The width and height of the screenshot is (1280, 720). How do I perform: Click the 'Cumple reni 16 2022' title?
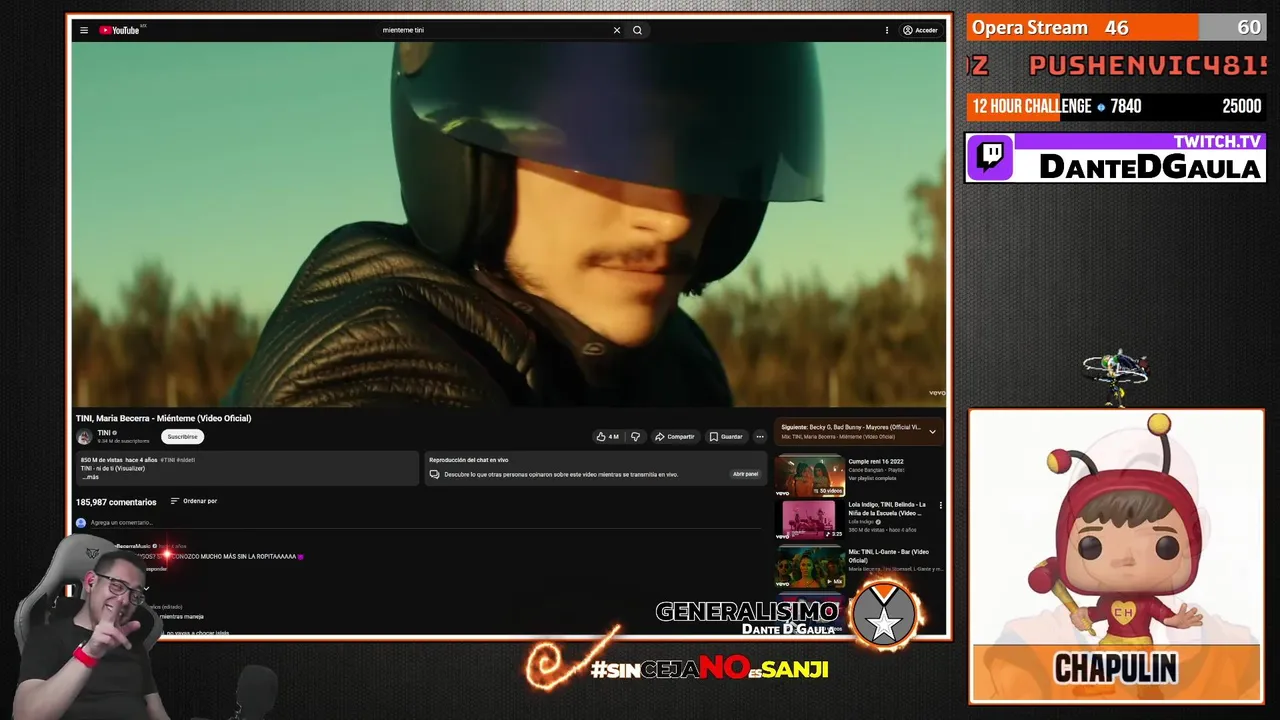(x=876, y=461)
